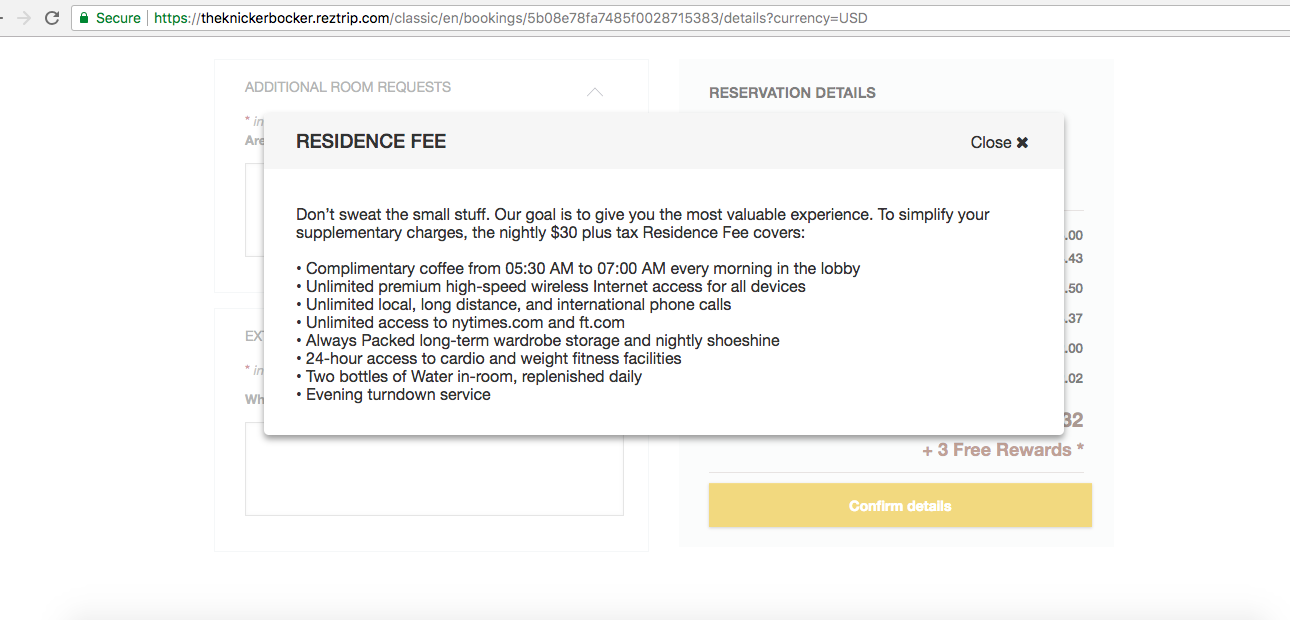Click the Confirm details button

(900, 506)
